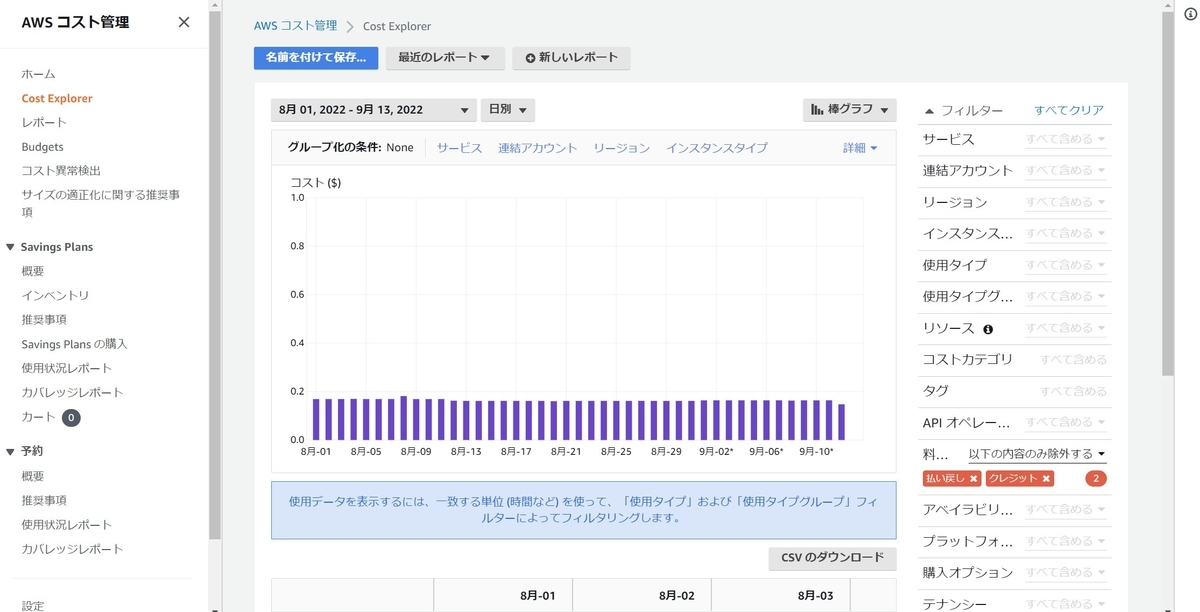Collapse the Savings Plans section
The height and width of the screenshot is (612, 1200).
(x=10, y=247)
